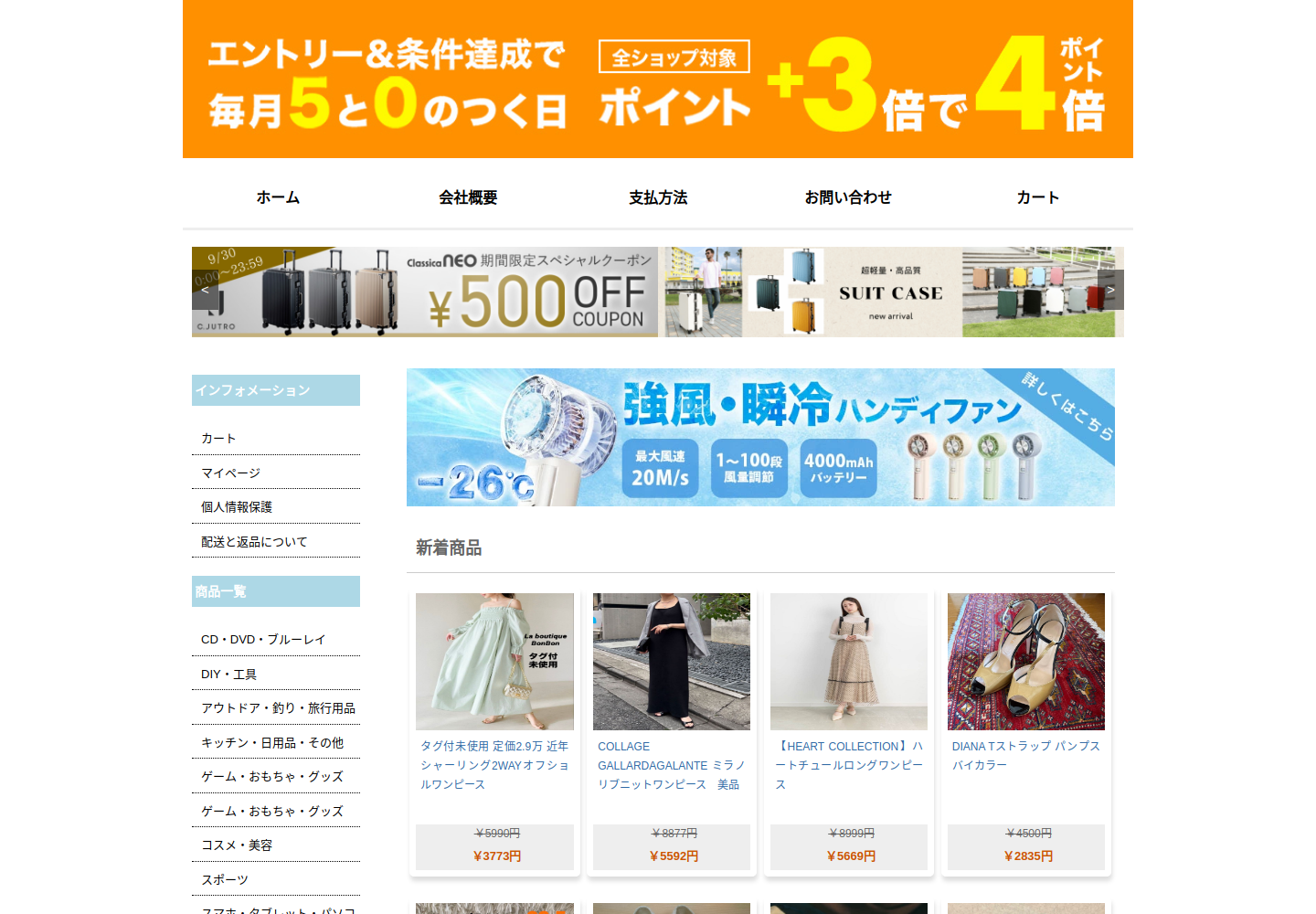Click the ¥3773円 price
The image size is (1316, 914).
tap(496, 856)
